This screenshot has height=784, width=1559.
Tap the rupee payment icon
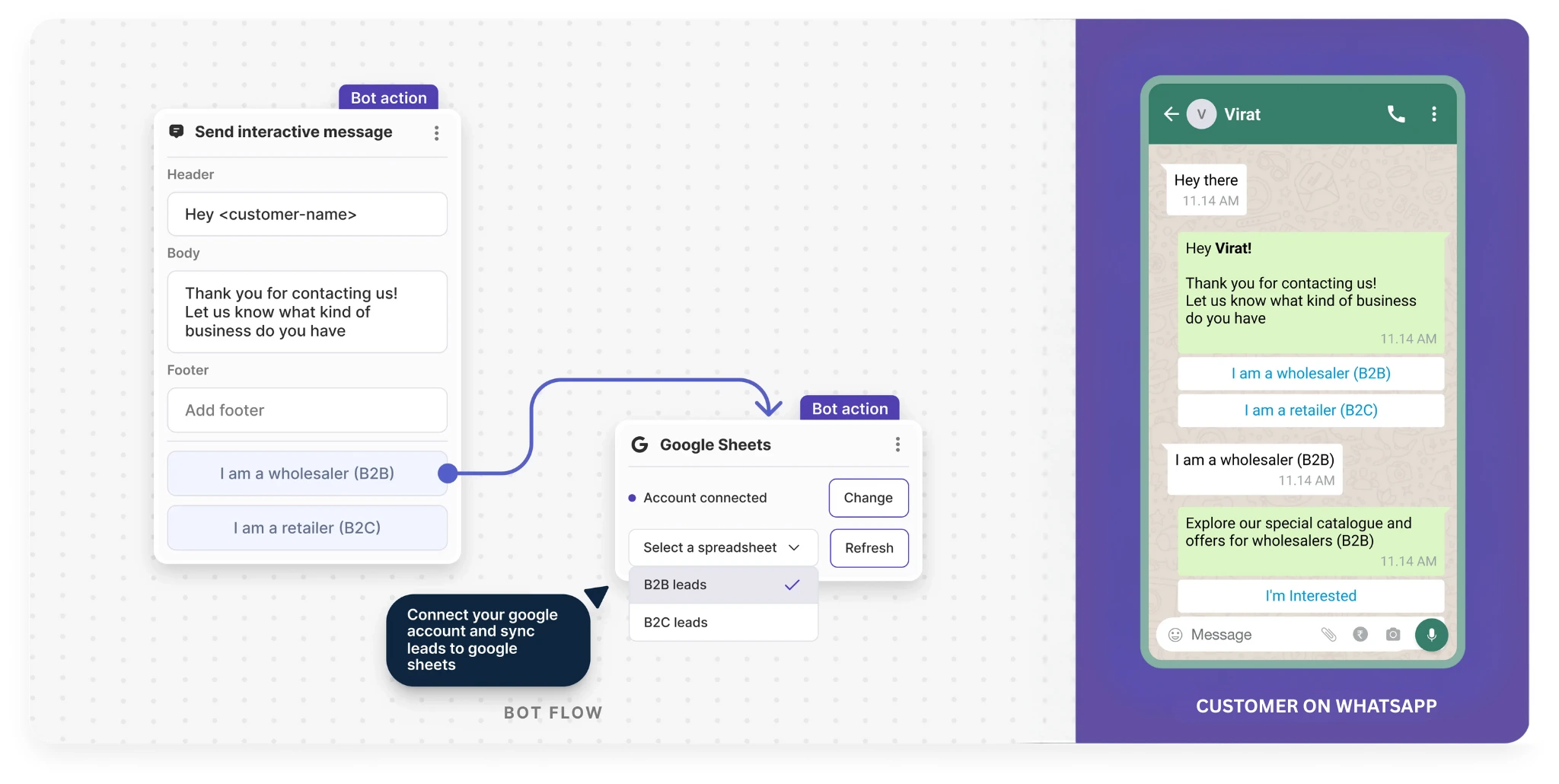pos(1360,634)
